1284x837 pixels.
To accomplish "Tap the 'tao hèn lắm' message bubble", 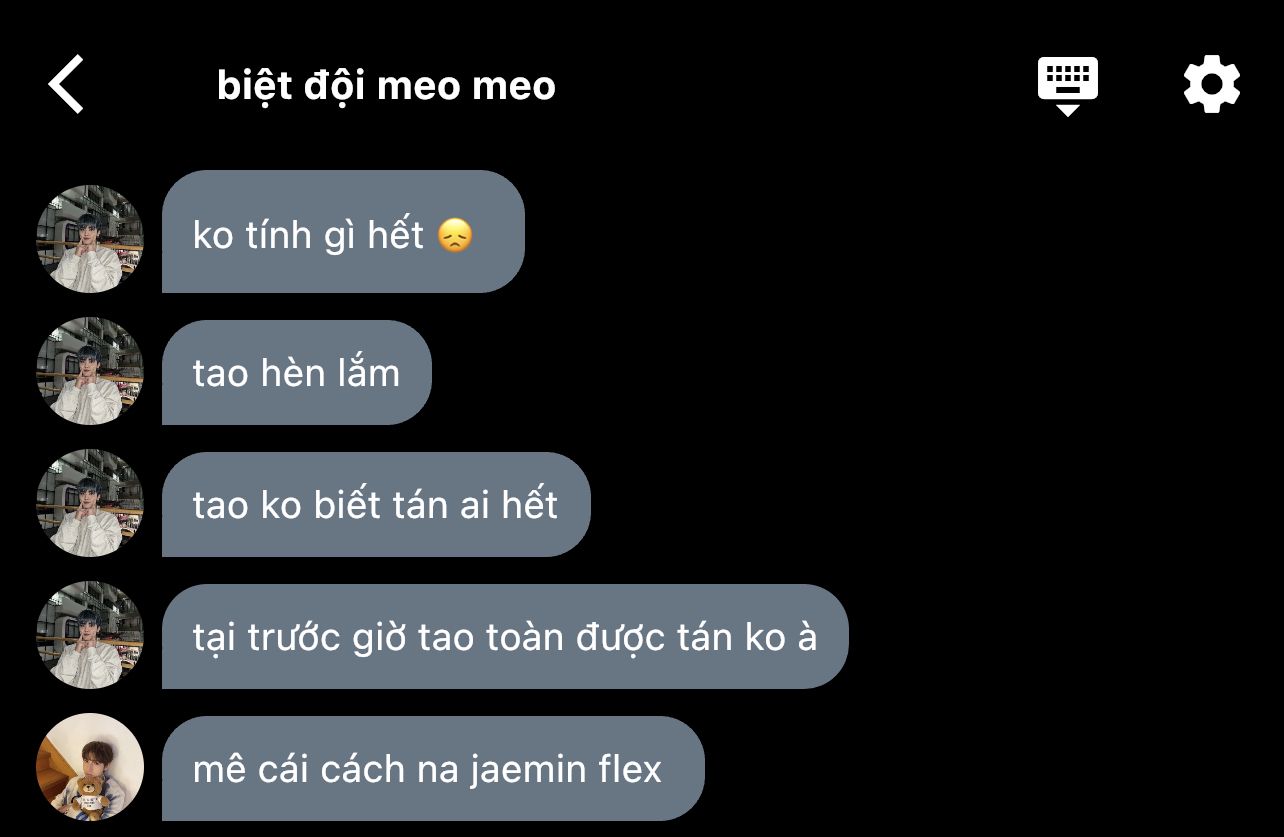I will [x=296, y=372].
